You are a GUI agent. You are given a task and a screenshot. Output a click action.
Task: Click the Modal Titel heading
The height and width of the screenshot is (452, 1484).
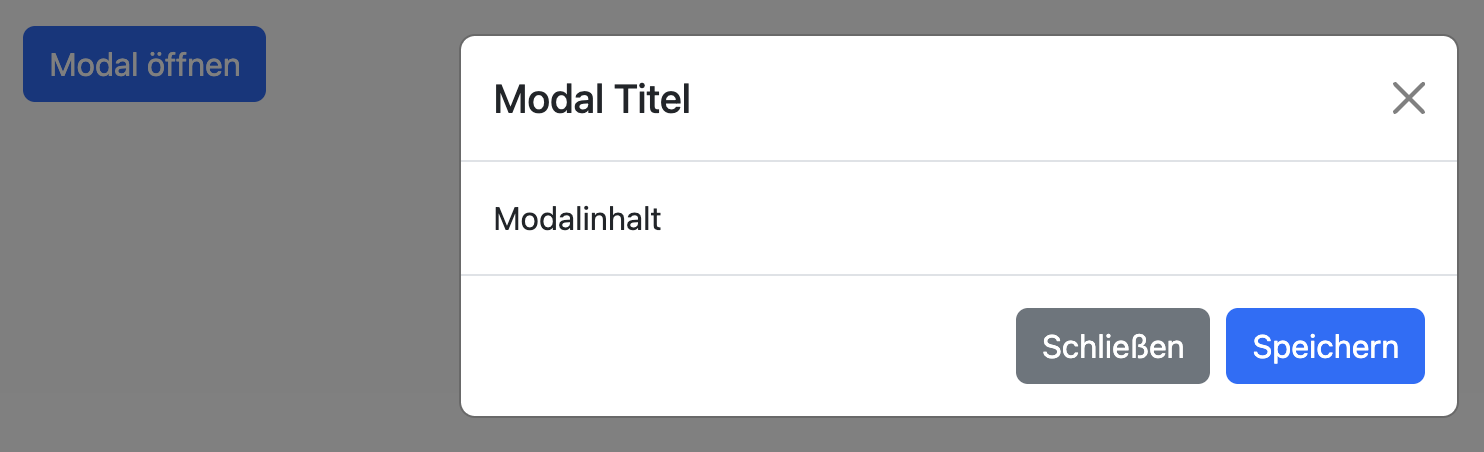tap(592, 100)
